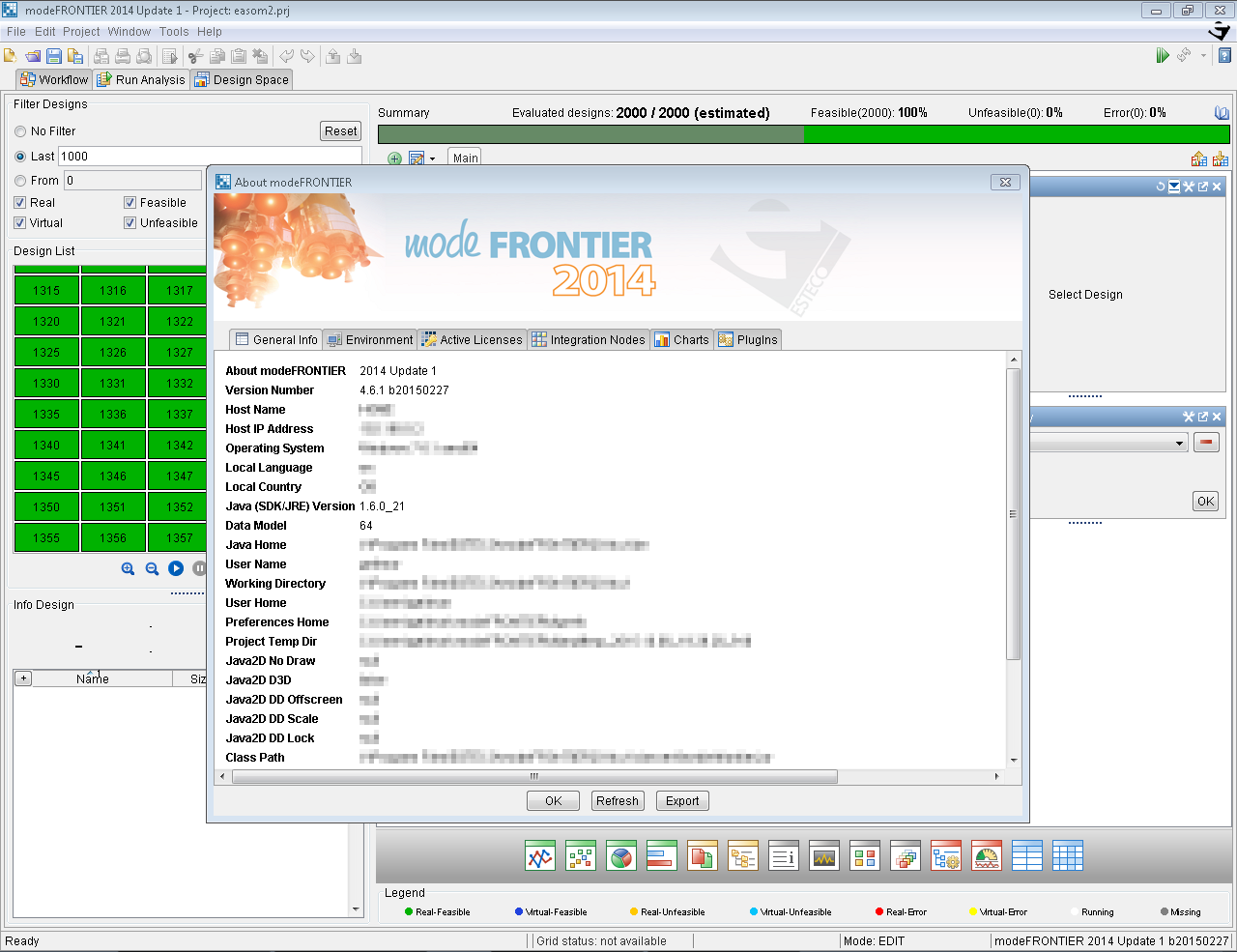
Task: Select the Last radio button
Action: coord(20,157)
